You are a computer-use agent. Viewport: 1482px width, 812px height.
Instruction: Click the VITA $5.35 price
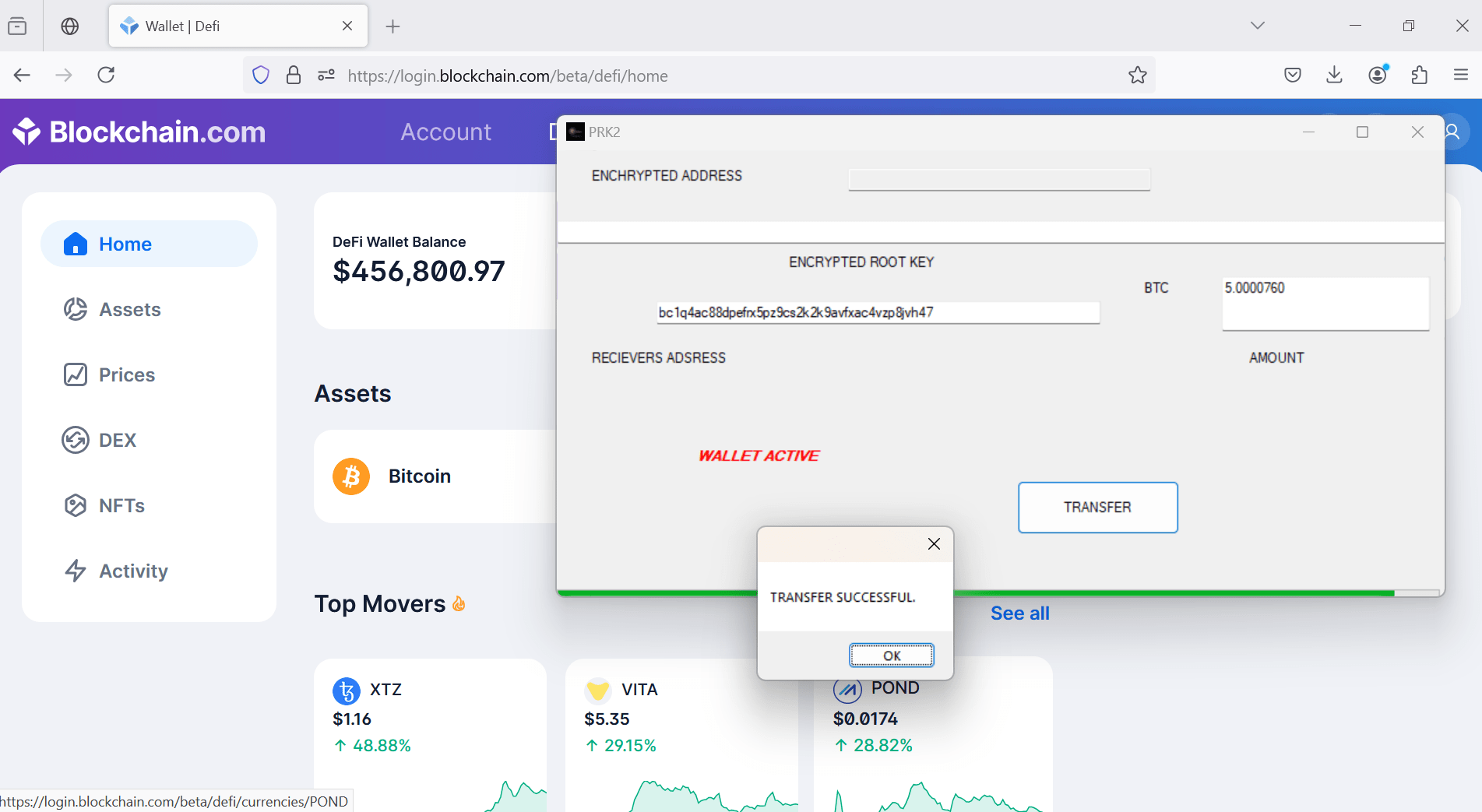607,719
